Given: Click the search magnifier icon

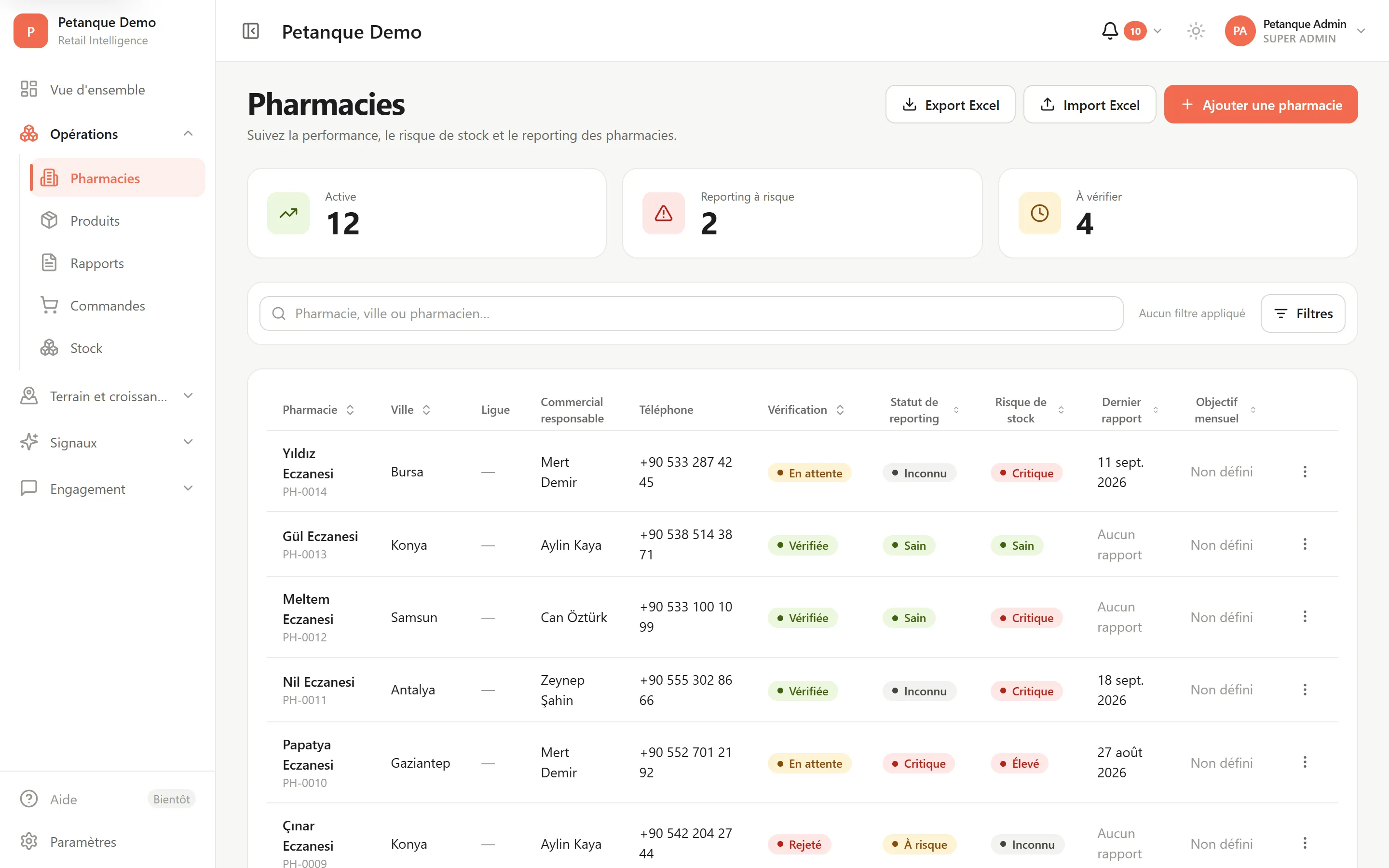Looking at the screenshot, I should click(279, 313).
